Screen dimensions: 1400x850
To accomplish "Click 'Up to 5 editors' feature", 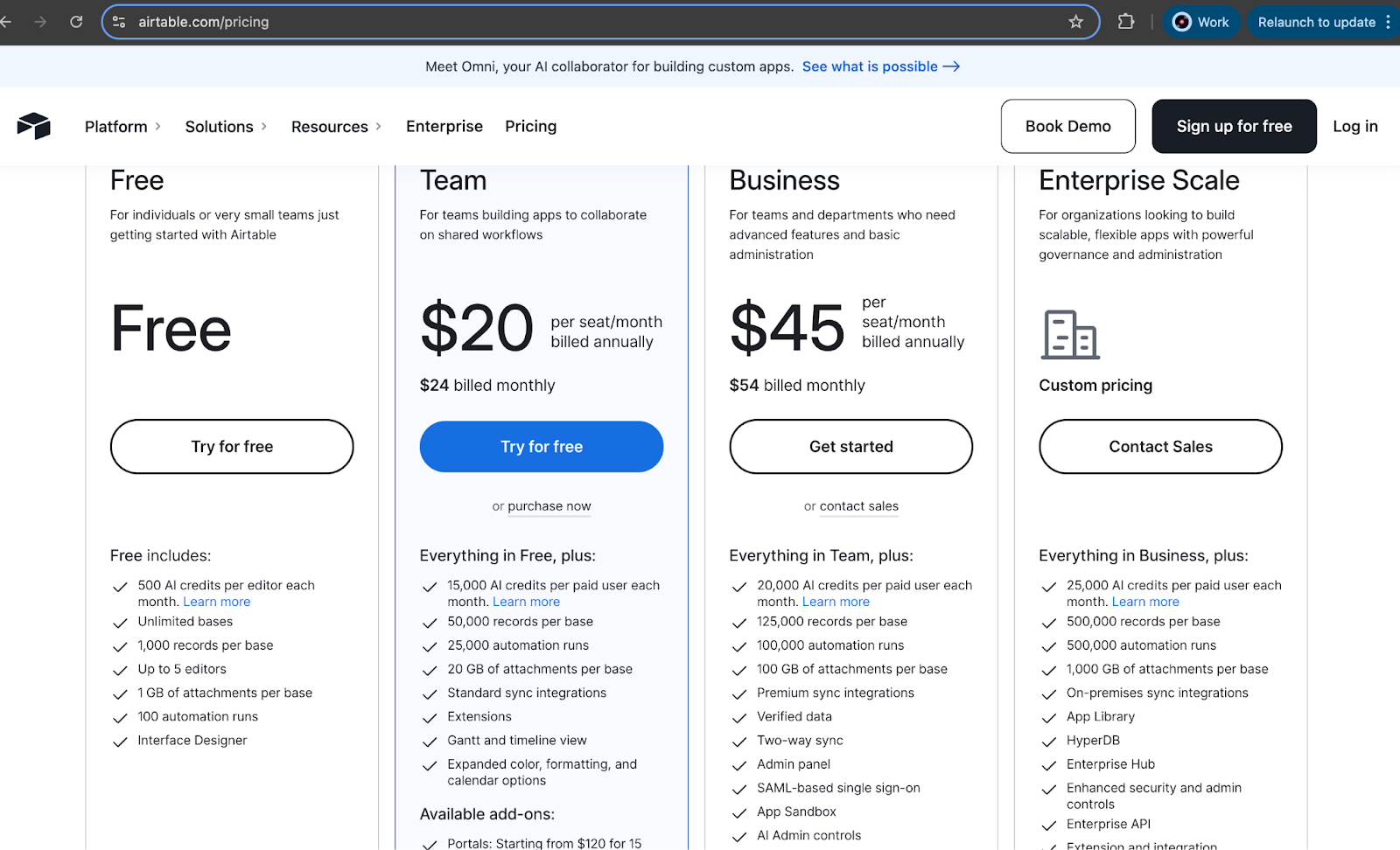I will (x=182, y=669).
